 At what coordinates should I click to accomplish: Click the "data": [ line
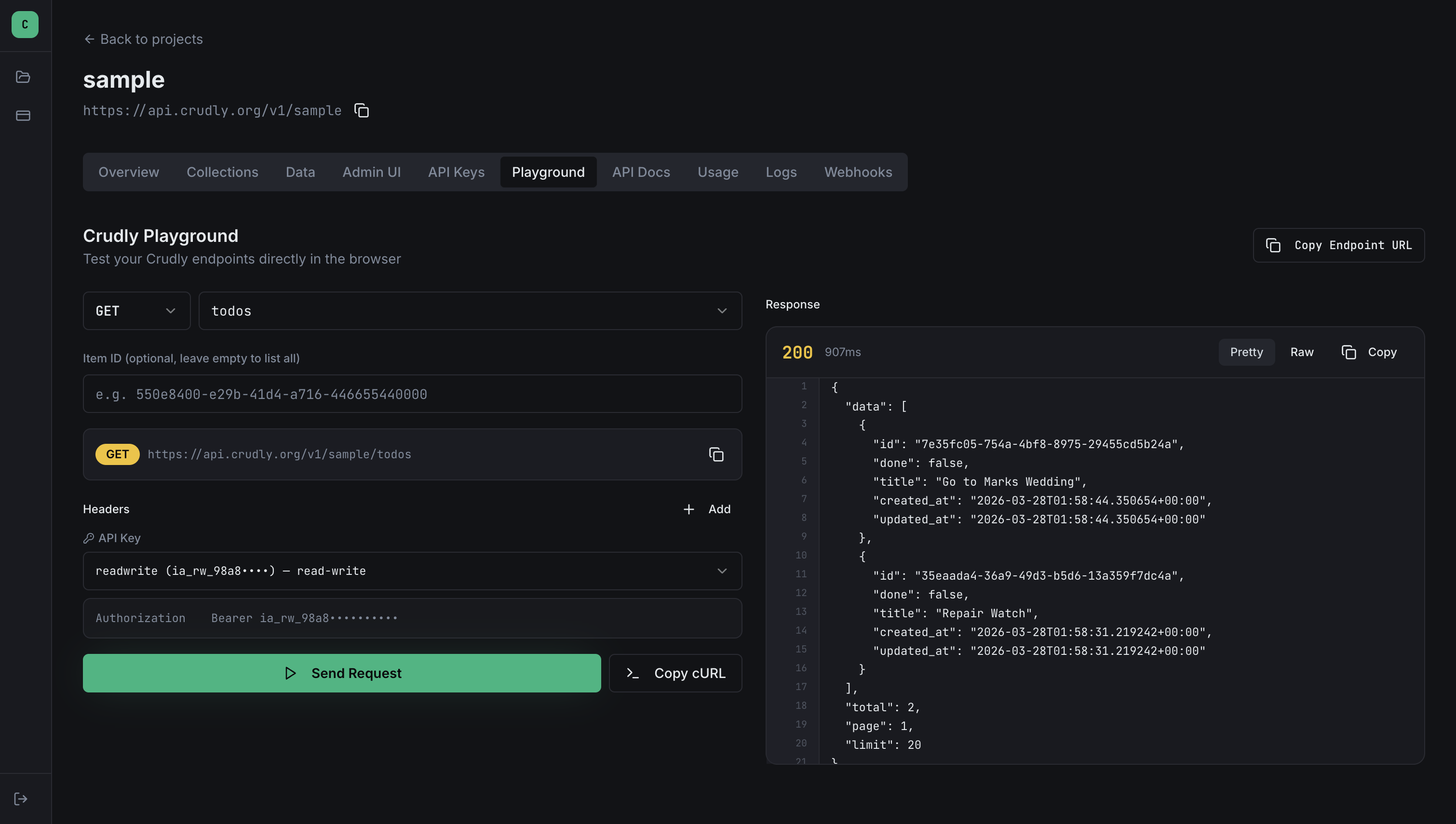click(876, 407)
